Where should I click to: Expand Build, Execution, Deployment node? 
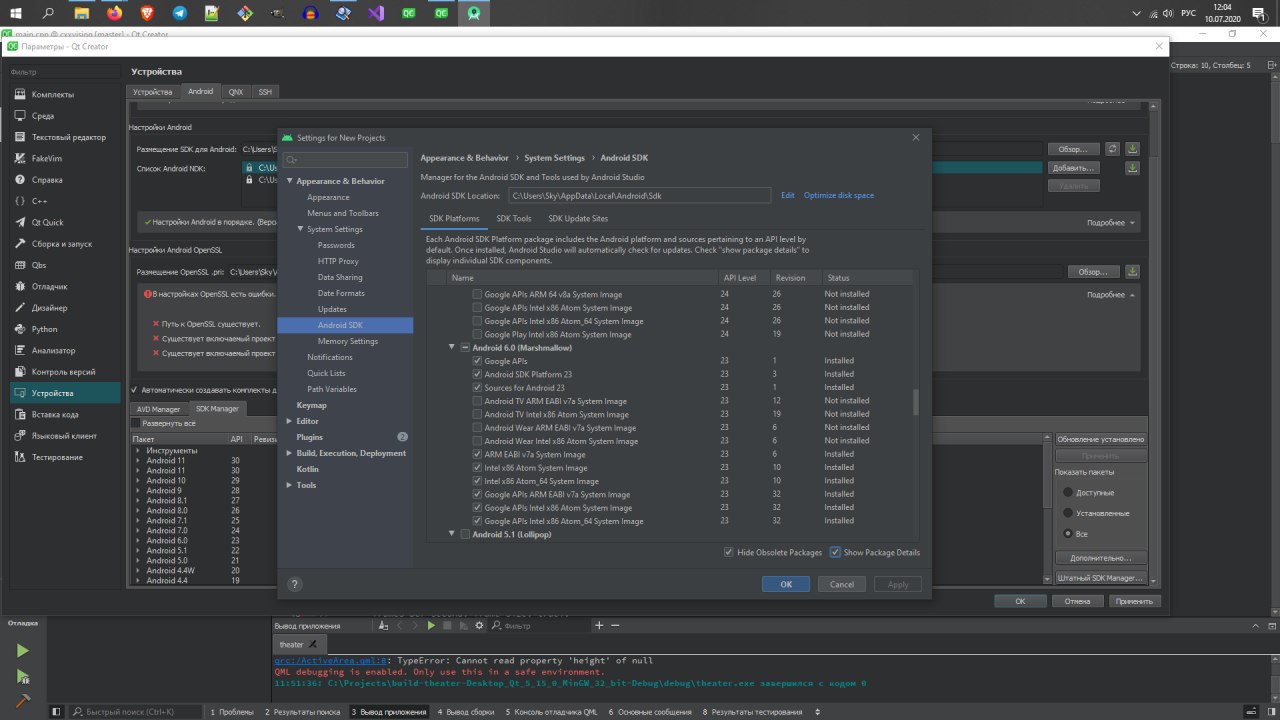point(290,453)
